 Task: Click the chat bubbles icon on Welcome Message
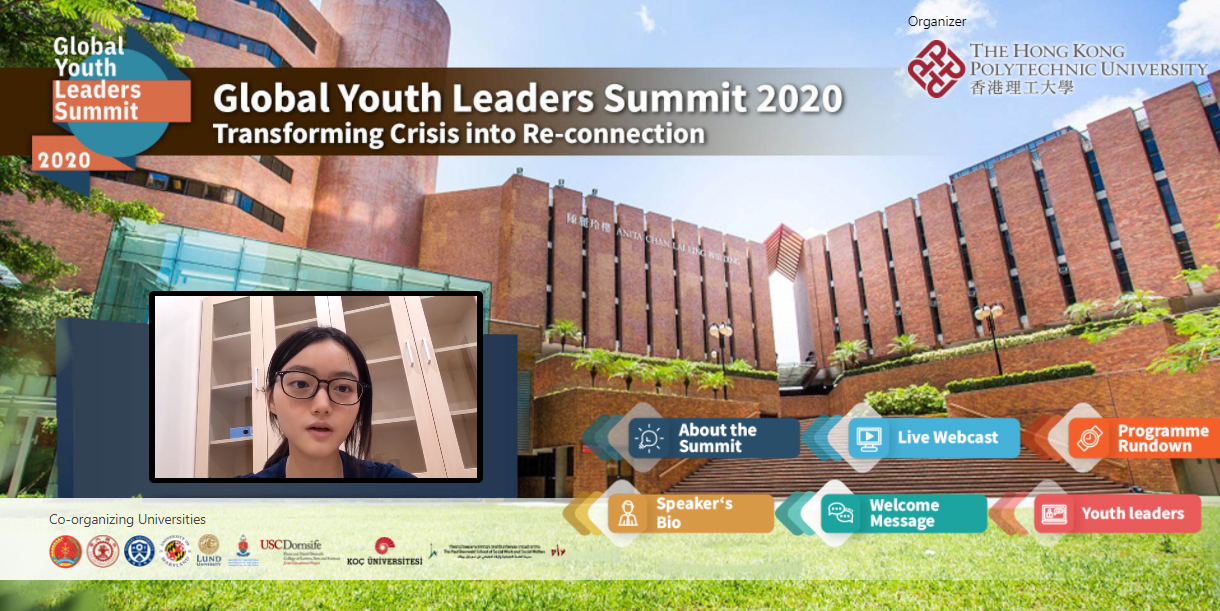pyautogui.click(x=841, y=514)
